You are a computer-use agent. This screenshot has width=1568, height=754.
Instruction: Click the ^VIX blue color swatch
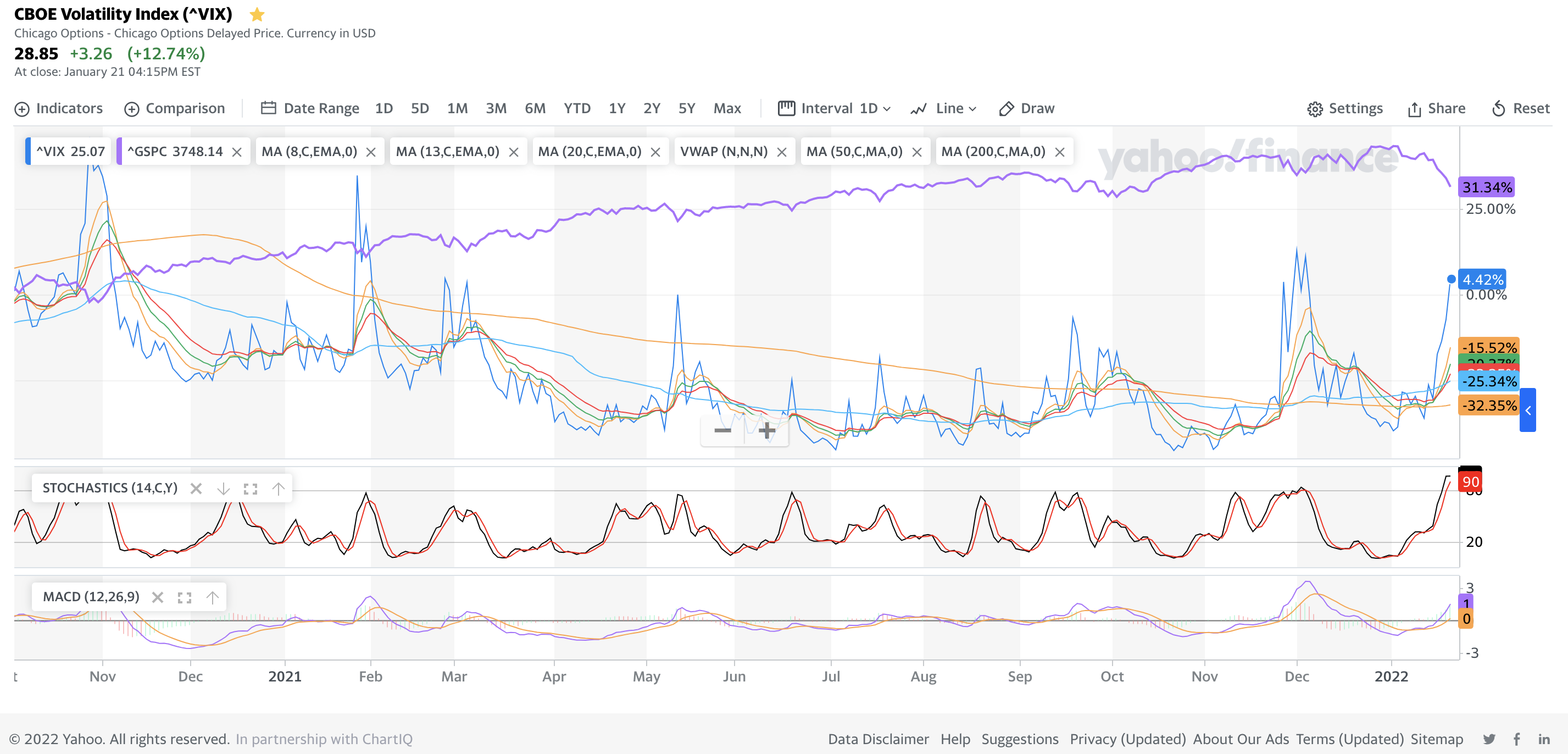(x=28, y=151)
